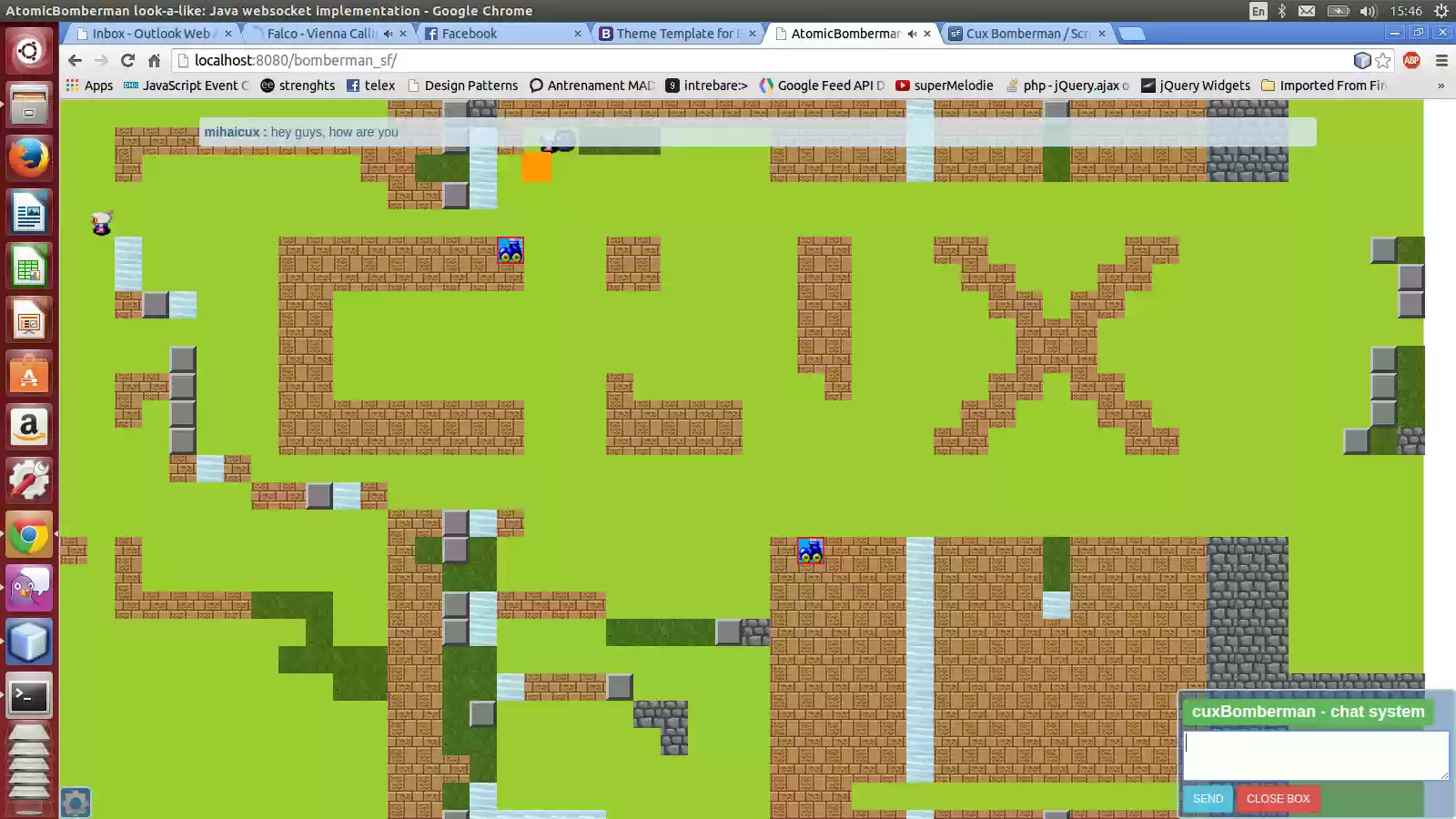Expand the bookmarks overflow chevron

pyautogui.click(x=1440, y=85)
